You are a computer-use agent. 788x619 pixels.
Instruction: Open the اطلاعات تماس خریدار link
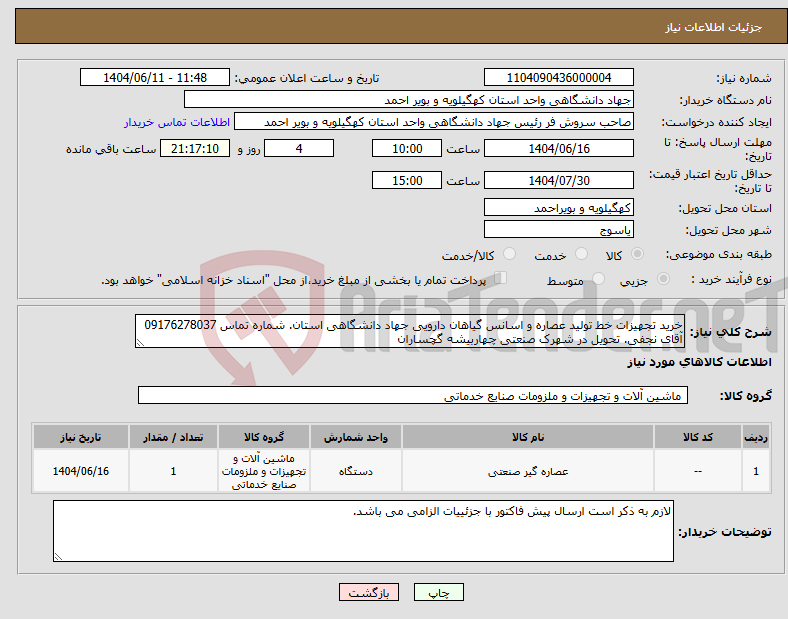[x=177, y=122]
